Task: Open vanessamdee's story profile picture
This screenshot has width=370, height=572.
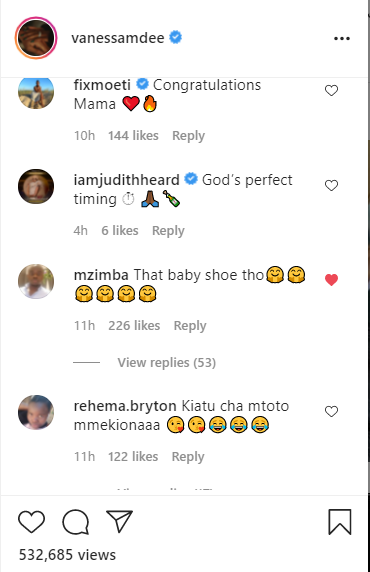Action: pyautogui.click(x=36, y=38)
